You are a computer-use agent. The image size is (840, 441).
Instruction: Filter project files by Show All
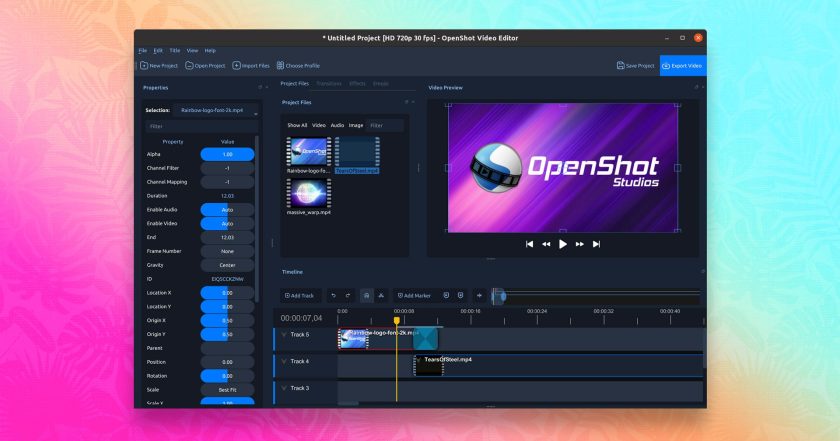[x=297, y=125]
